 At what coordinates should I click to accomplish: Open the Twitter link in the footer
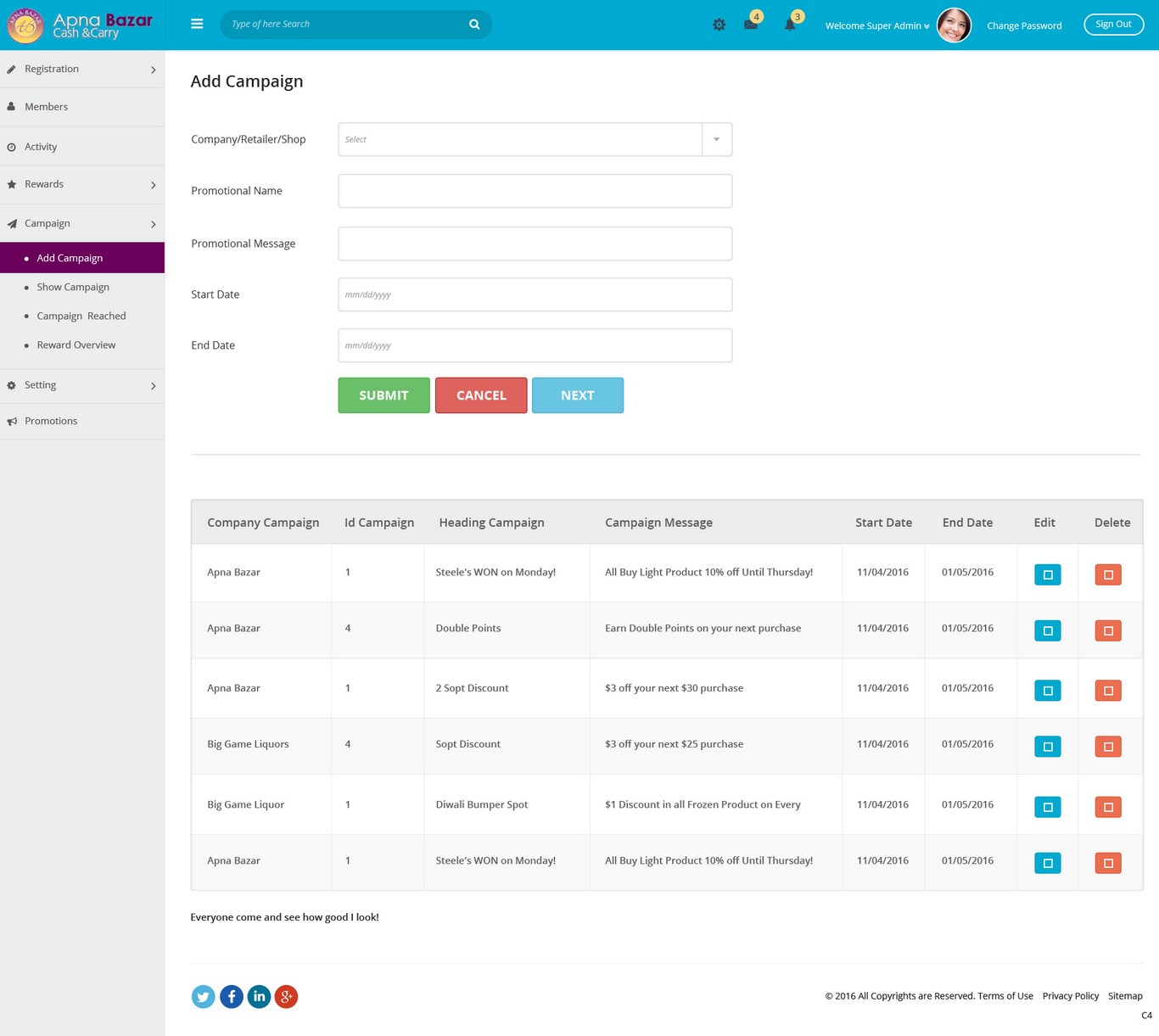(204, 997)
